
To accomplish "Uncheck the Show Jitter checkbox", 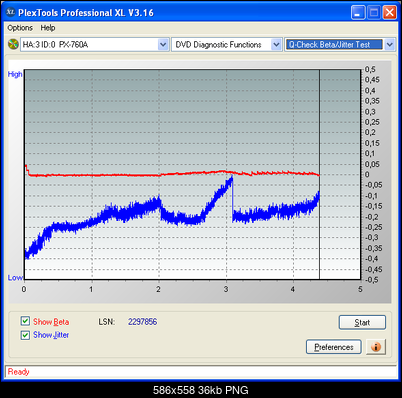I will click(x=25, y=335).
